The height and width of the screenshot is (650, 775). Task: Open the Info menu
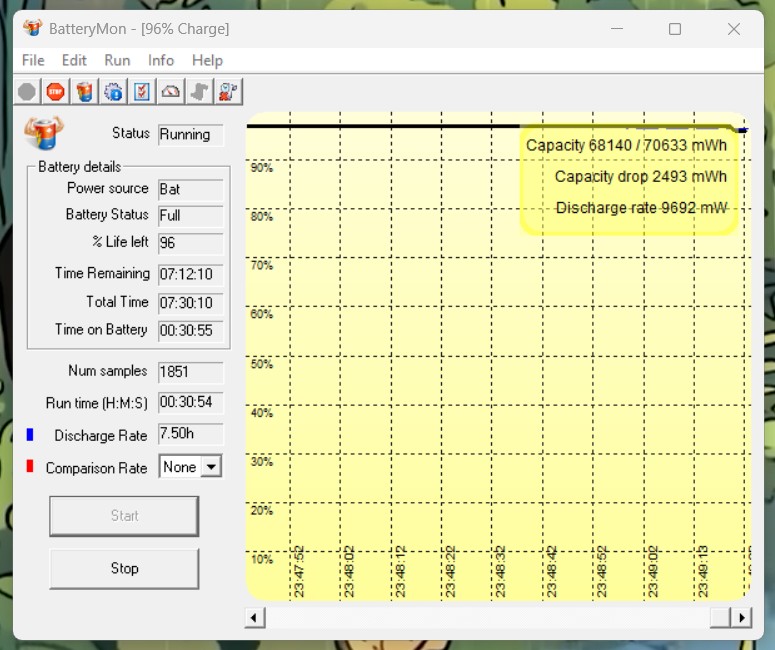point(161,60)
